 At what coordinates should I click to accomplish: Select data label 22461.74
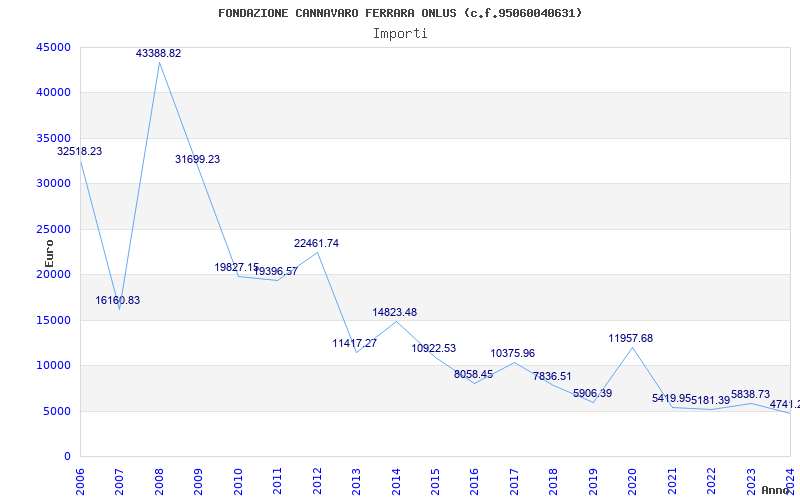click(316, 243)
